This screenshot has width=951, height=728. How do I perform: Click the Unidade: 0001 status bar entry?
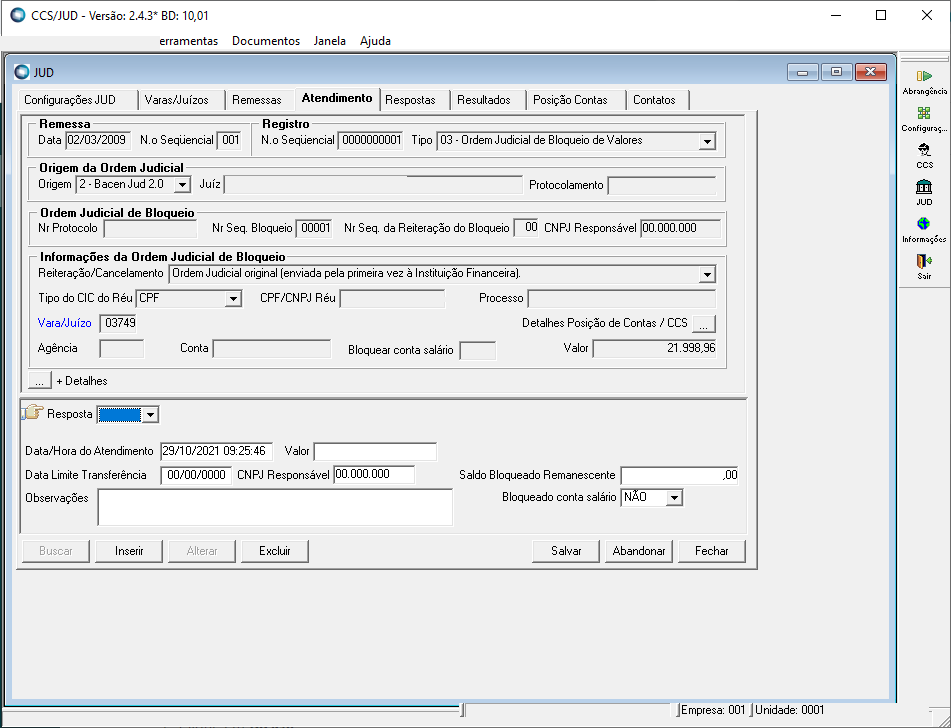[790, 710]
